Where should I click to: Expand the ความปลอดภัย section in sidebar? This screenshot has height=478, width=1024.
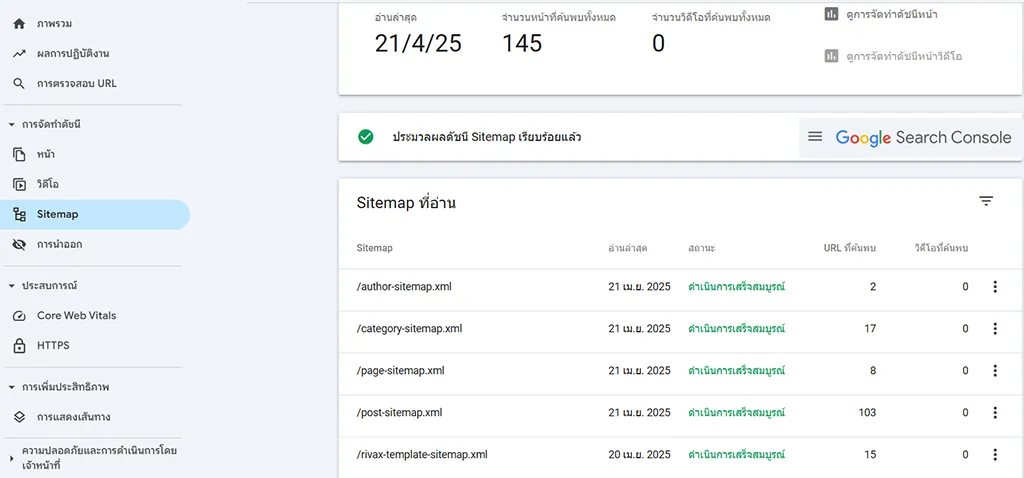[x=11, y=458]
